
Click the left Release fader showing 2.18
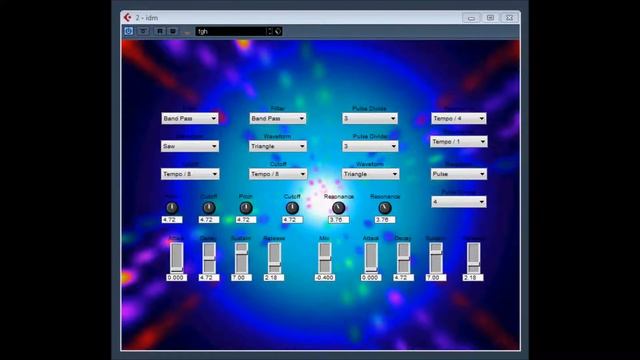[274, 258]
